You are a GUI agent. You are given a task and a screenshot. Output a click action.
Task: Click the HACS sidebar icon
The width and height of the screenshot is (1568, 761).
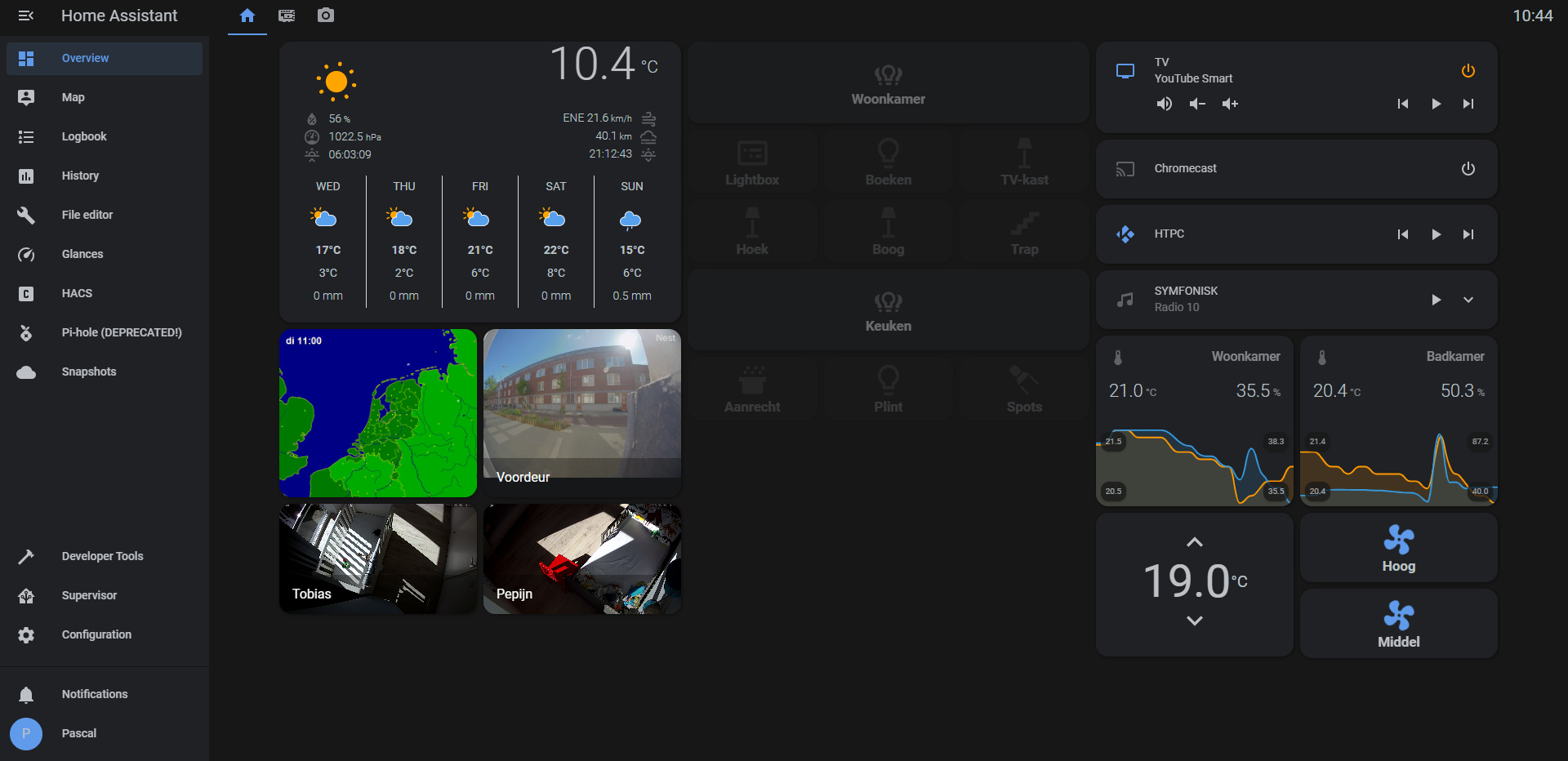pos(26,294)
